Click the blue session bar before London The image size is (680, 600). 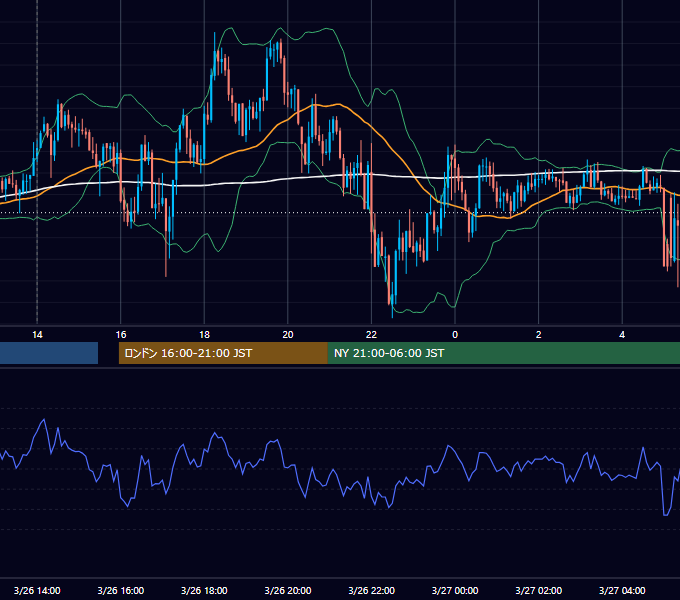(49, 353)
